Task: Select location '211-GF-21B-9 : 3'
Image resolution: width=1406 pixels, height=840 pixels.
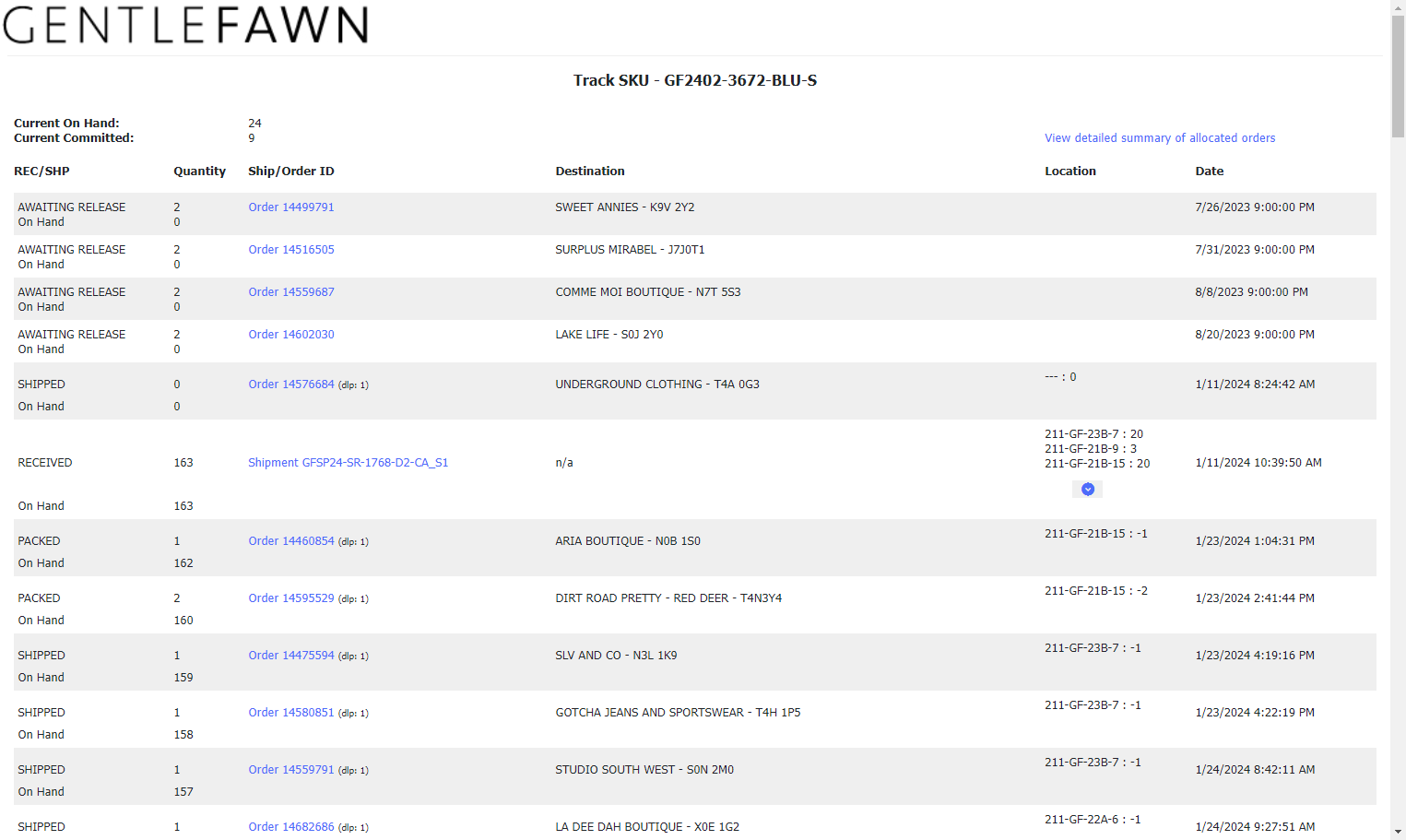Action: (1091, 449)
